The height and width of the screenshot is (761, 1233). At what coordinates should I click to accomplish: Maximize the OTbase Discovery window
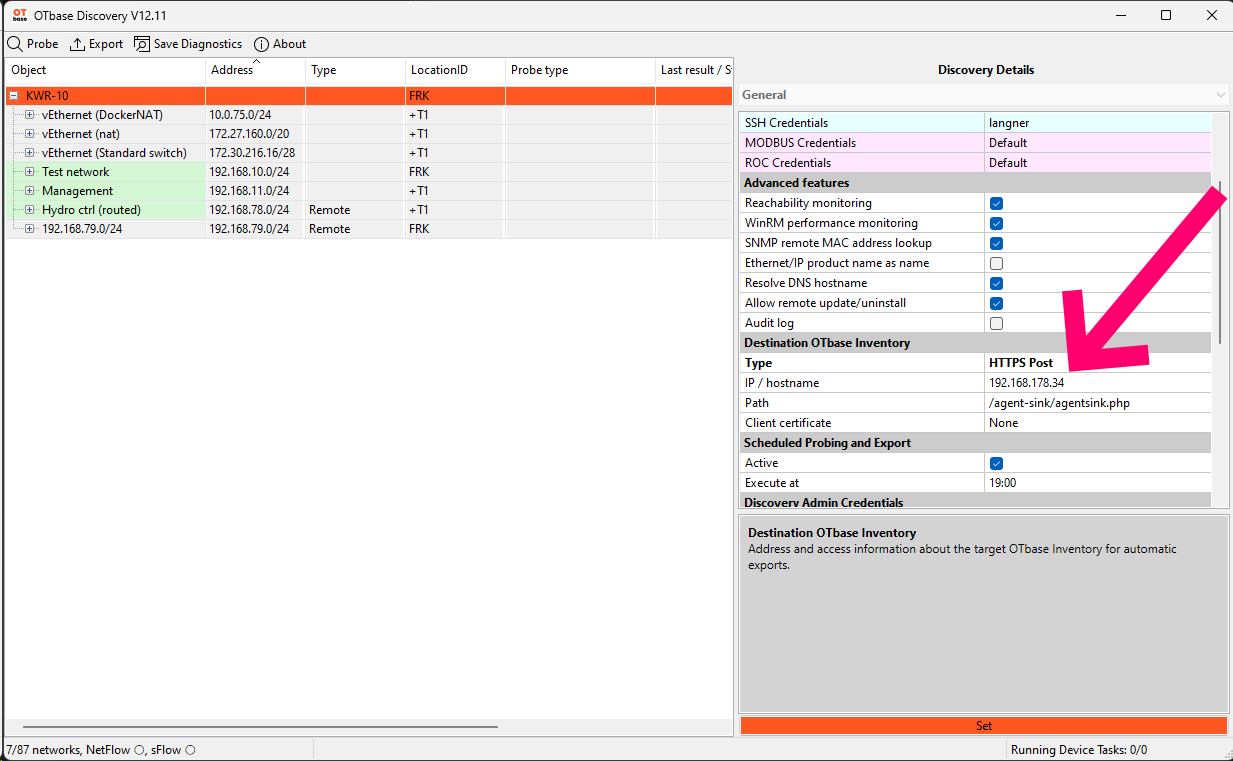coord(1166,15)
